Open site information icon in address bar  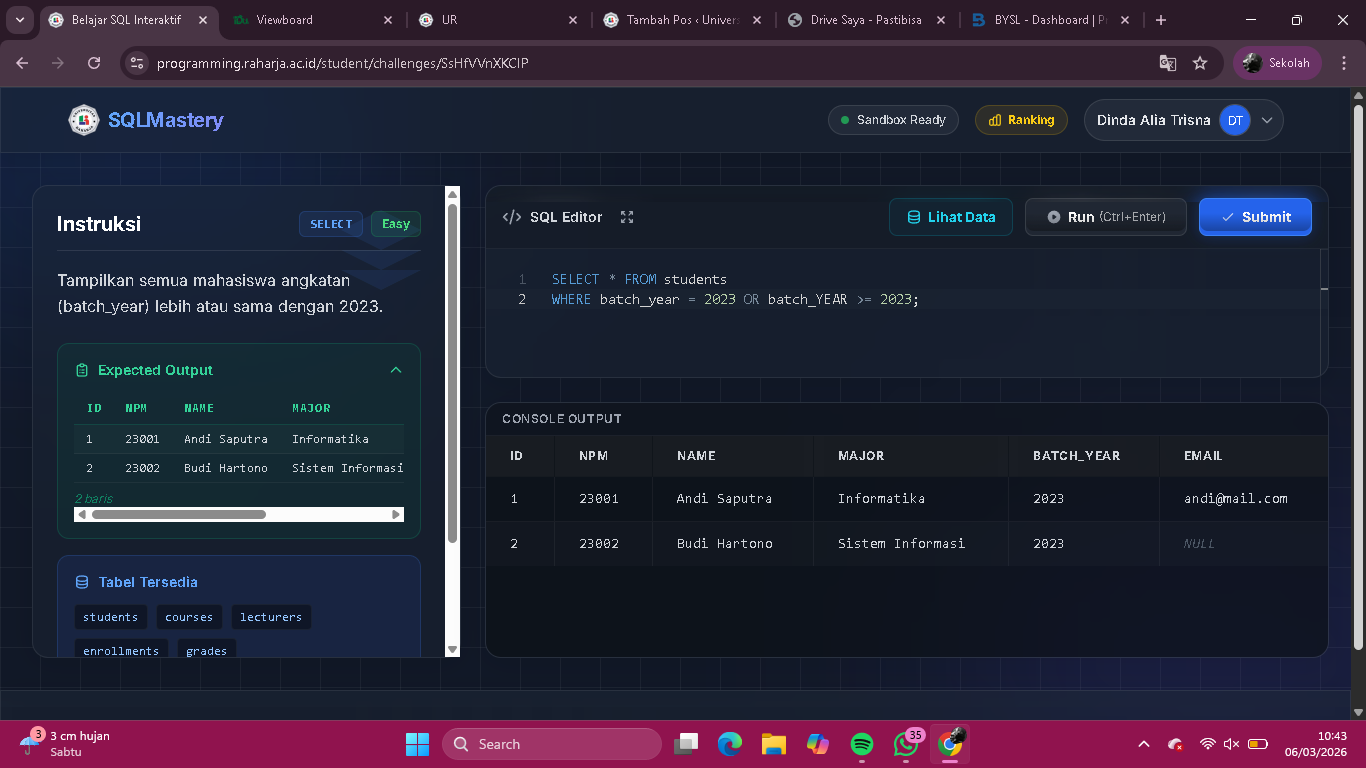click(x=137, y=63)
